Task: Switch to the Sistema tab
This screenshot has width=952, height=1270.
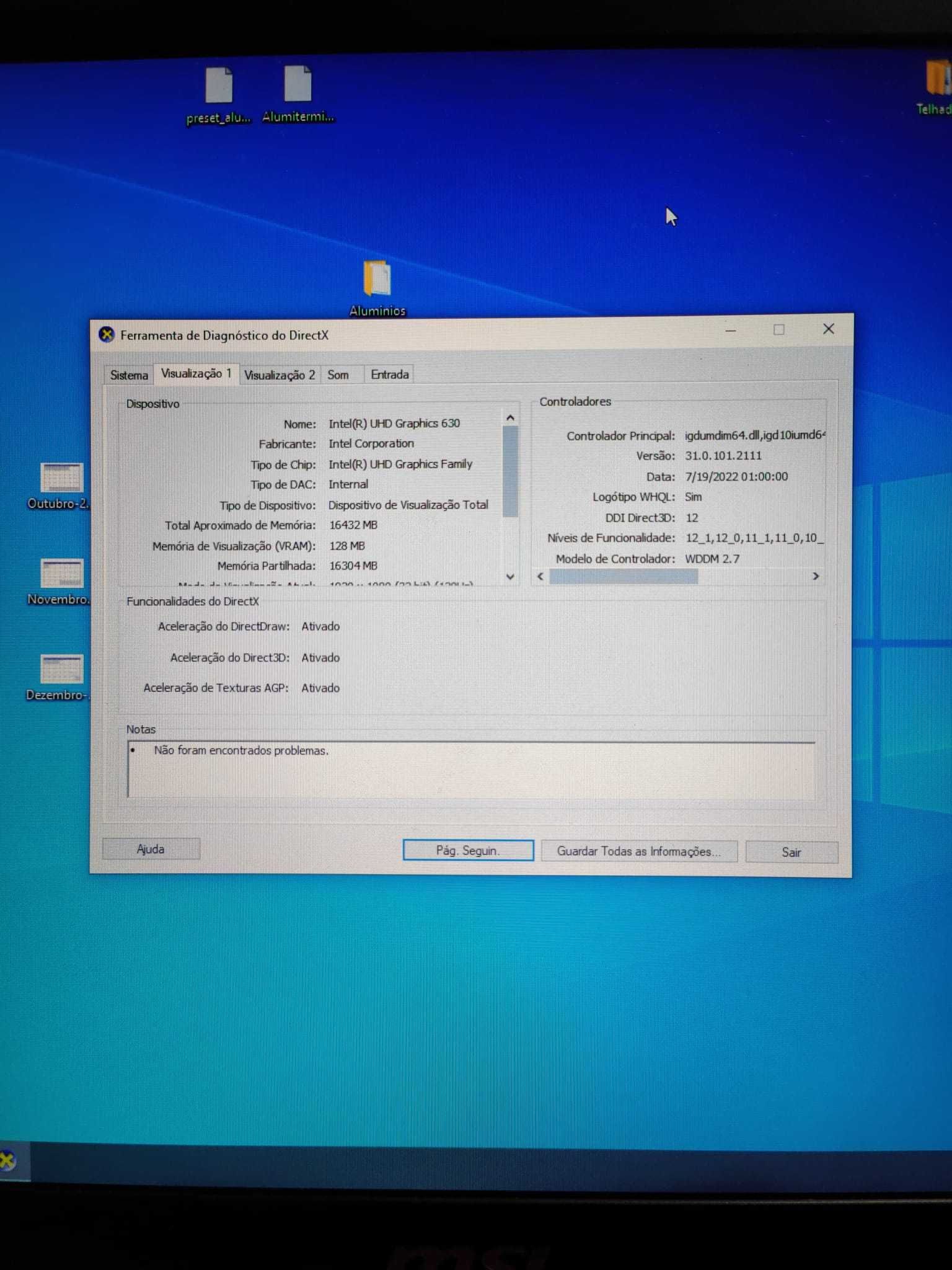Action: (129, 375)
